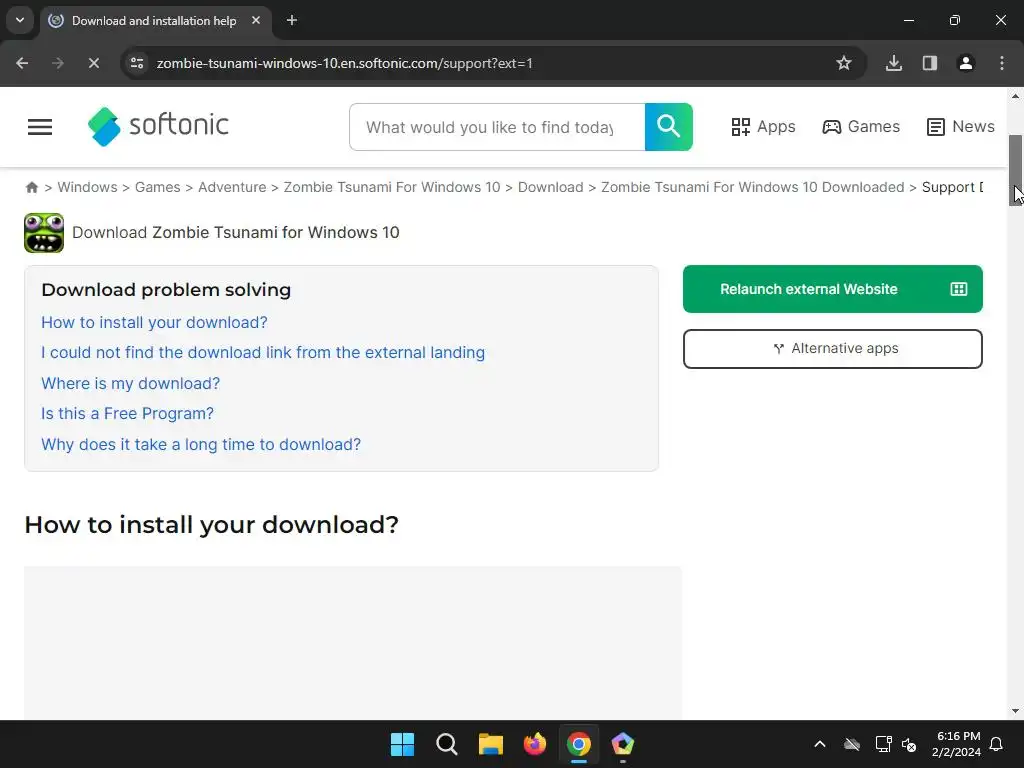Click scrollbar up arrow

pyautogui.click(x=1016, y=96)
